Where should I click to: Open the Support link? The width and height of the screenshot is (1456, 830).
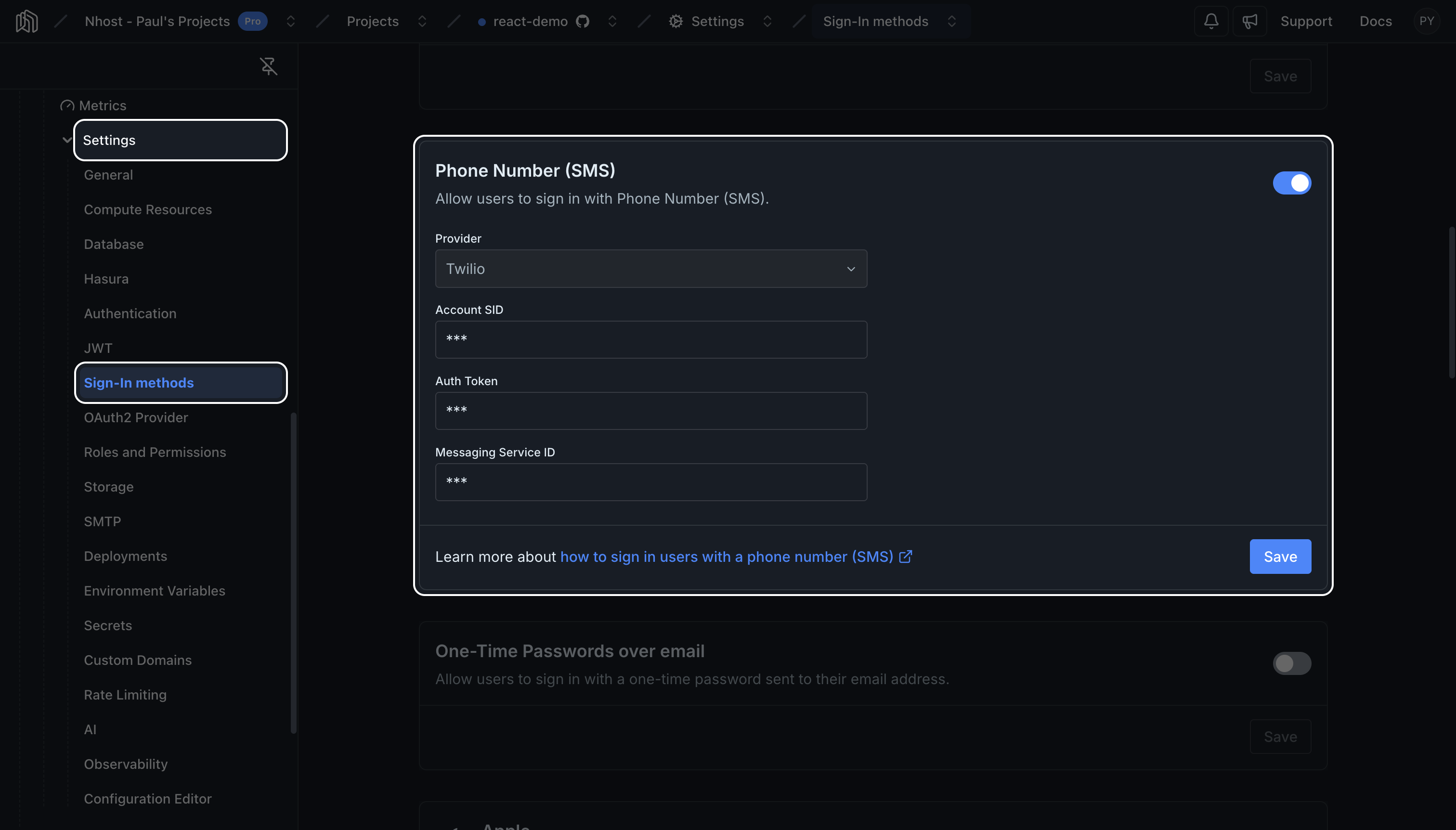click(1306, 21)
